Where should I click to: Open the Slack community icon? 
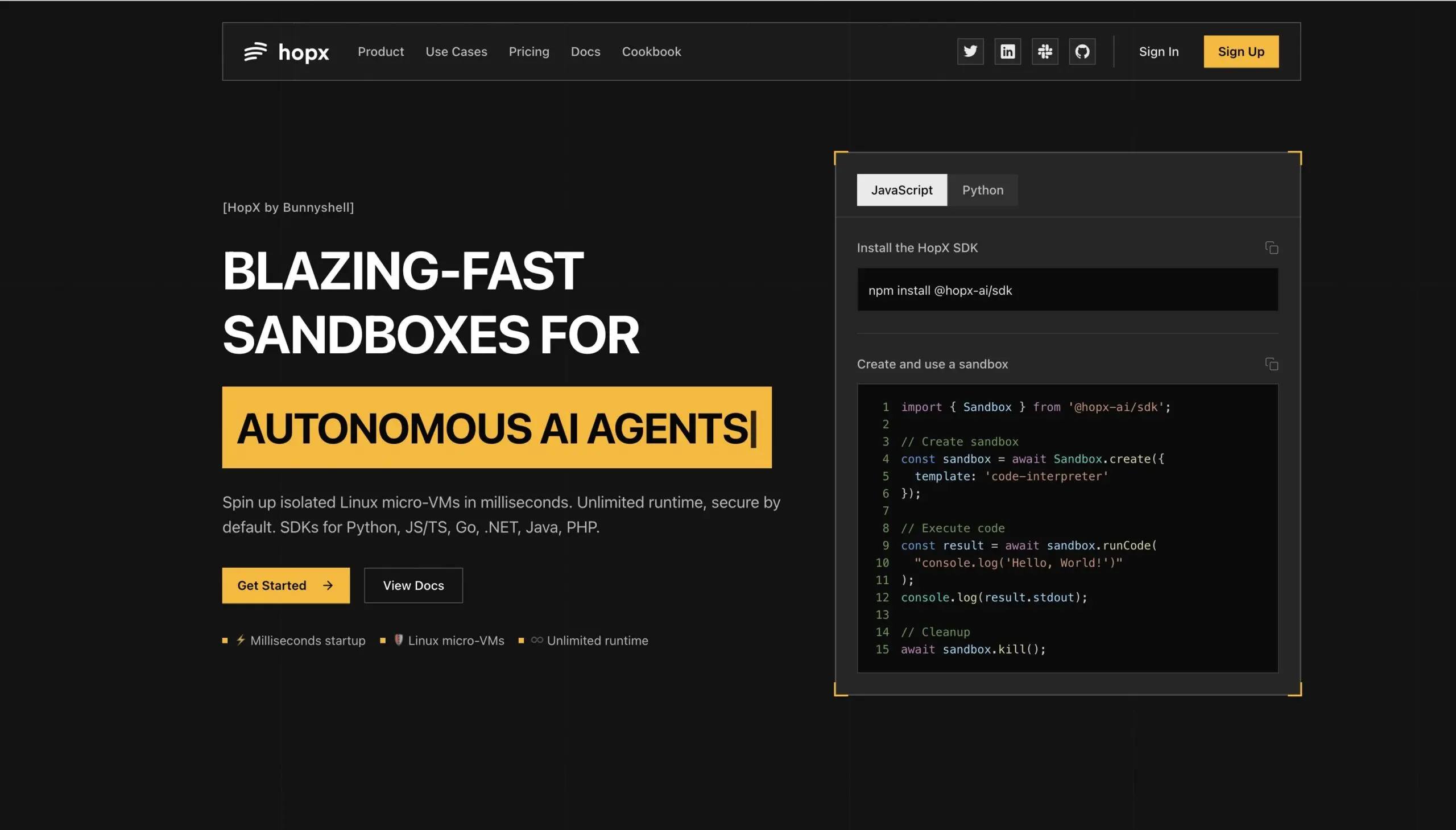click(1045, 51)
